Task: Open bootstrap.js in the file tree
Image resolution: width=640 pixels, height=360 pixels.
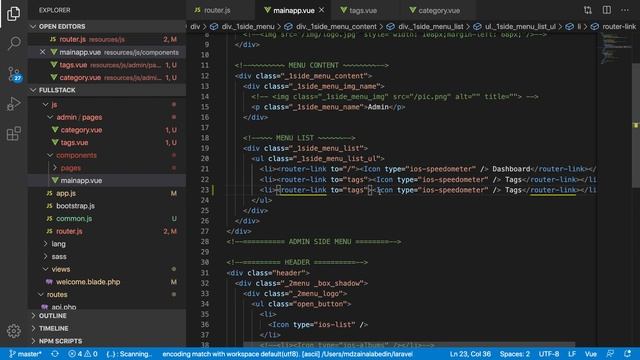Action: [107, 206]
